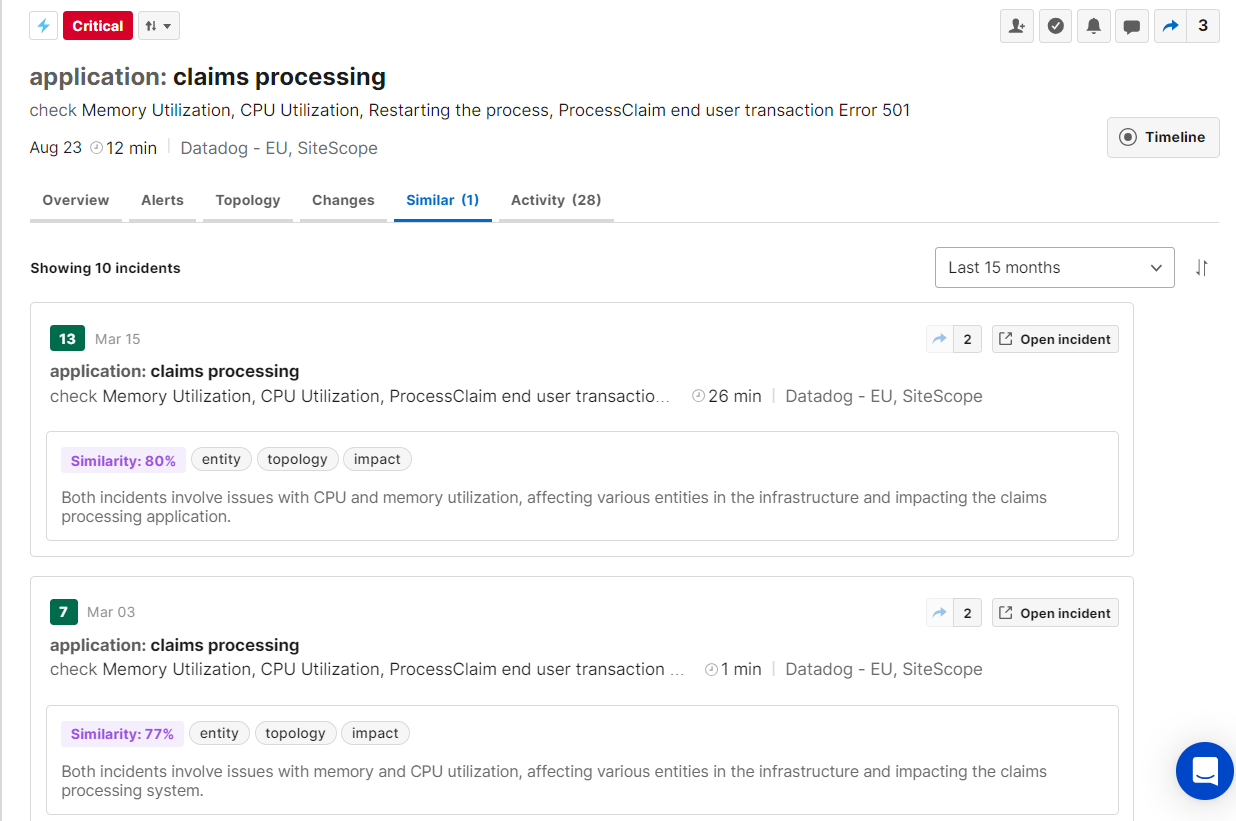
Task: Open the chat support widget
Action: [x=1204, y=771]
